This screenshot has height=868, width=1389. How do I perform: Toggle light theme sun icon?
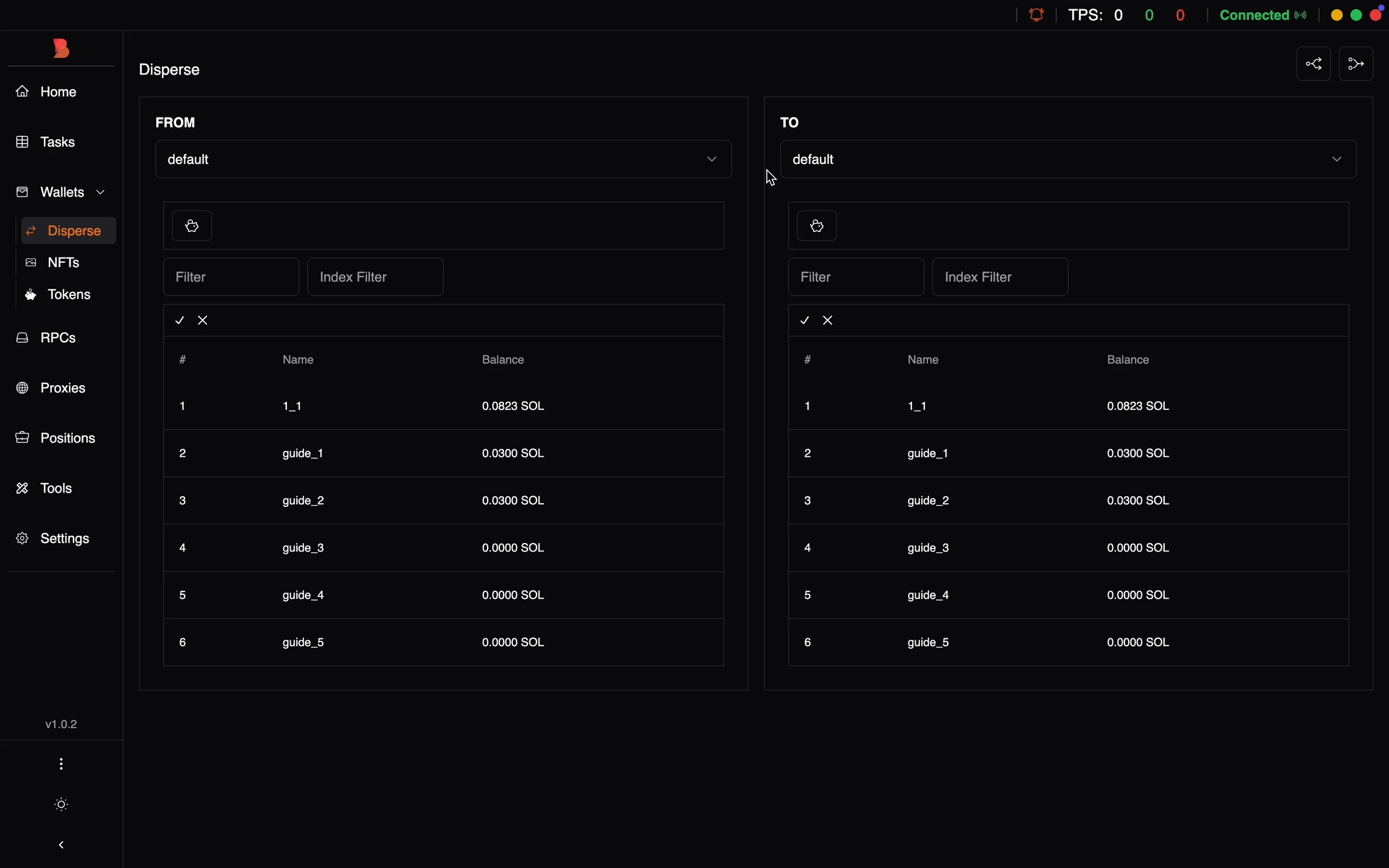click(61, 804)
